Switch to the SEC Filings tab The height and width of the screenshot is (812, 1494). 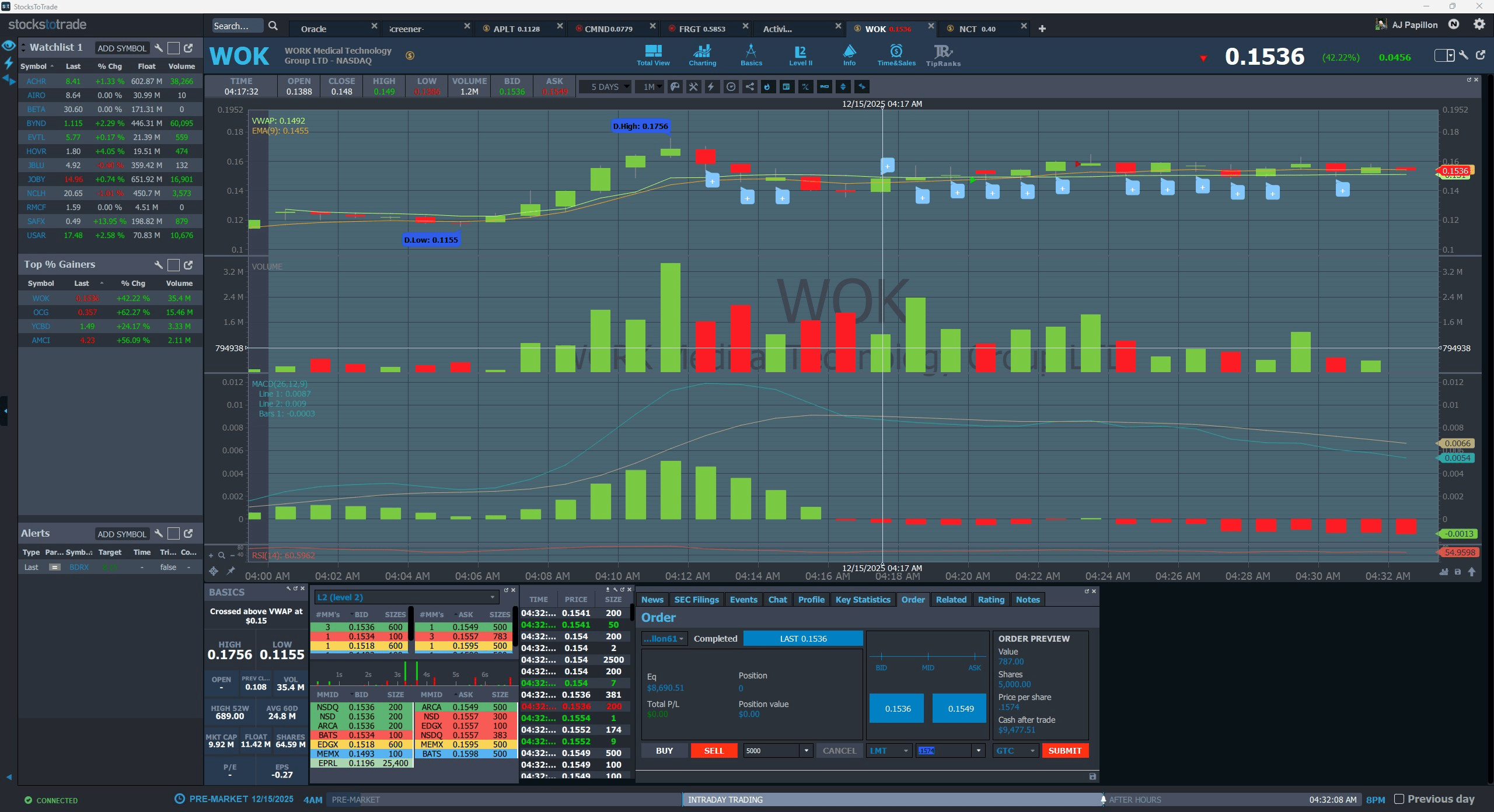tap(696, 600)
